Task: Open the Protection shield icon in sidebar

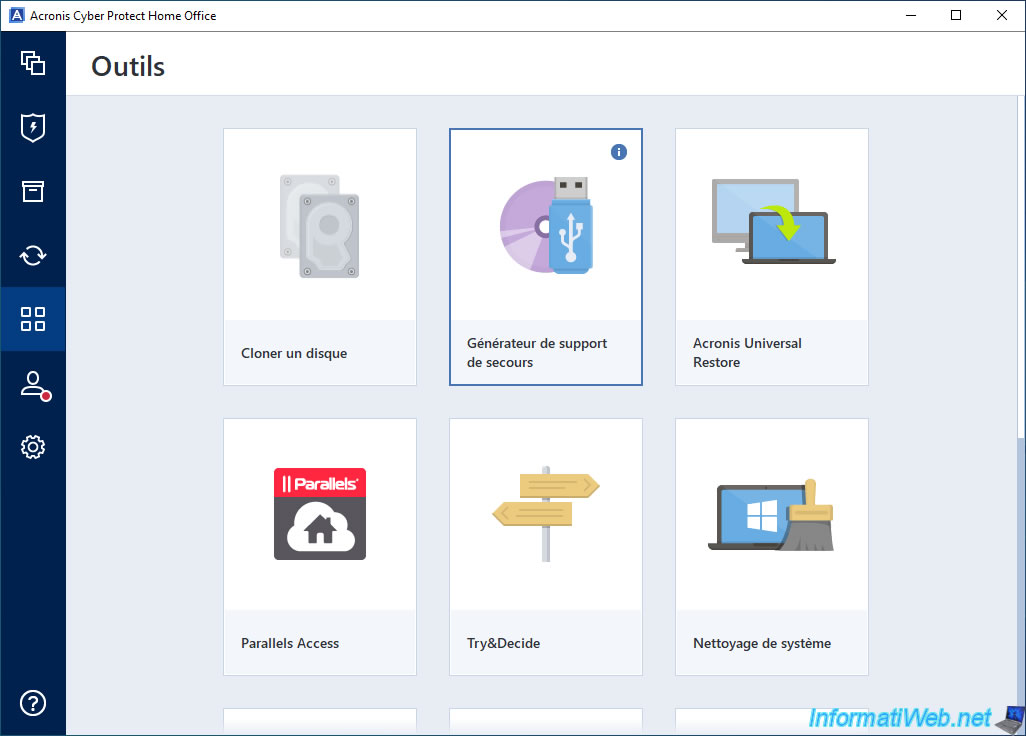Action: (34, 127)
